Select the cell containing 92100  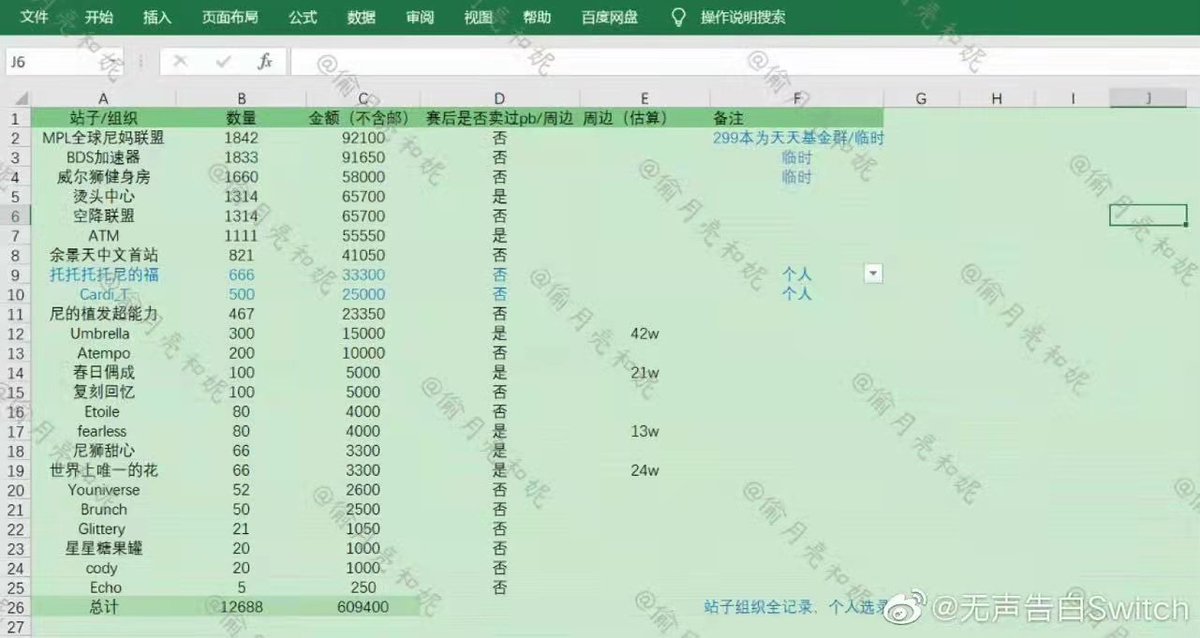coord(362,137)
